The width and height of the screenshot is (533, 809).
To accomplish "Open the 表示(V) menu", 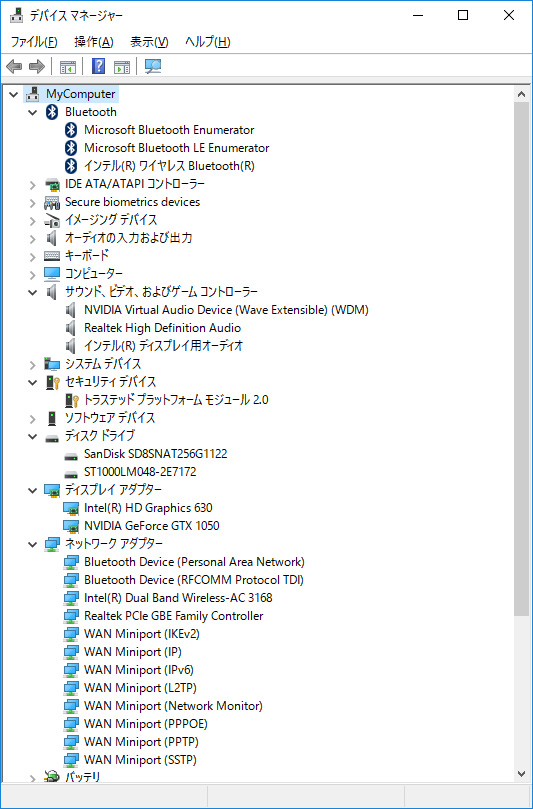I will pos(149,42).
